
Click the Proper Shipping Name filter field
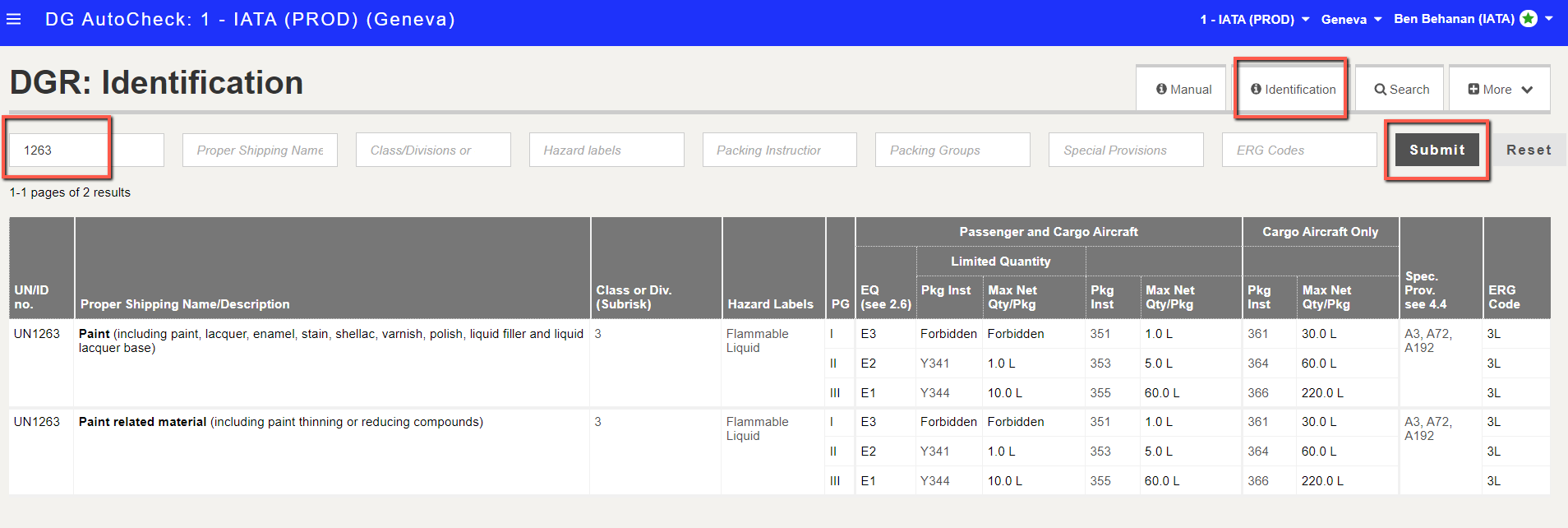coord(260,150)
